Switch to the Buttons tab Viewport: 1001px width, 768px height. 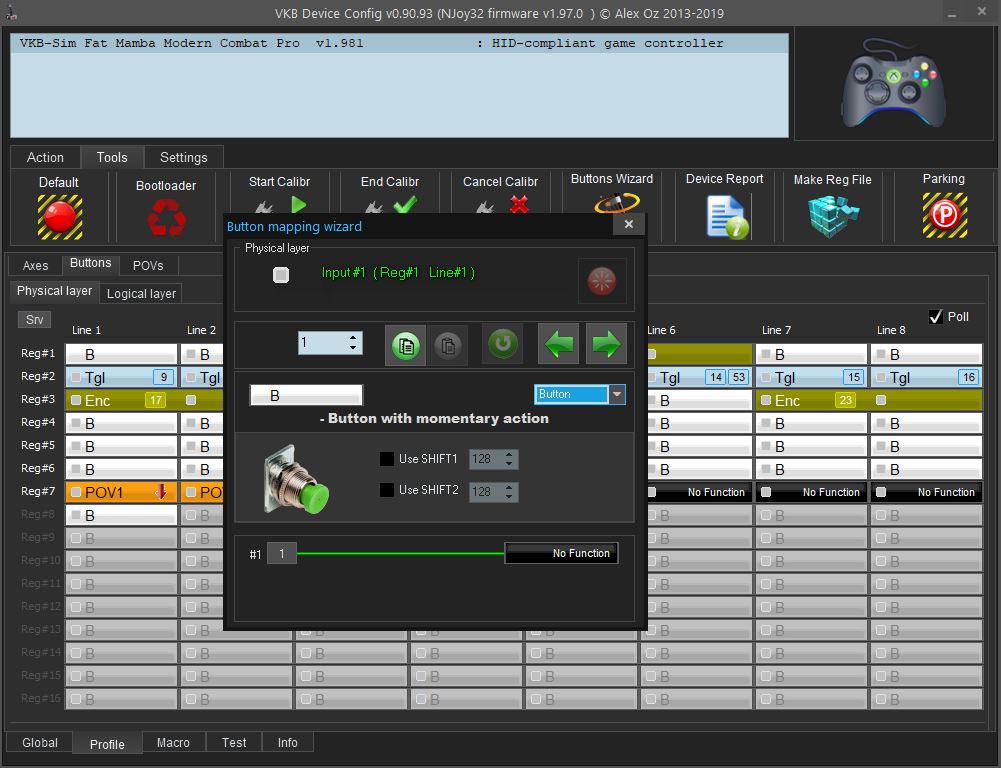pyautogui.click(x=90, y=264)
